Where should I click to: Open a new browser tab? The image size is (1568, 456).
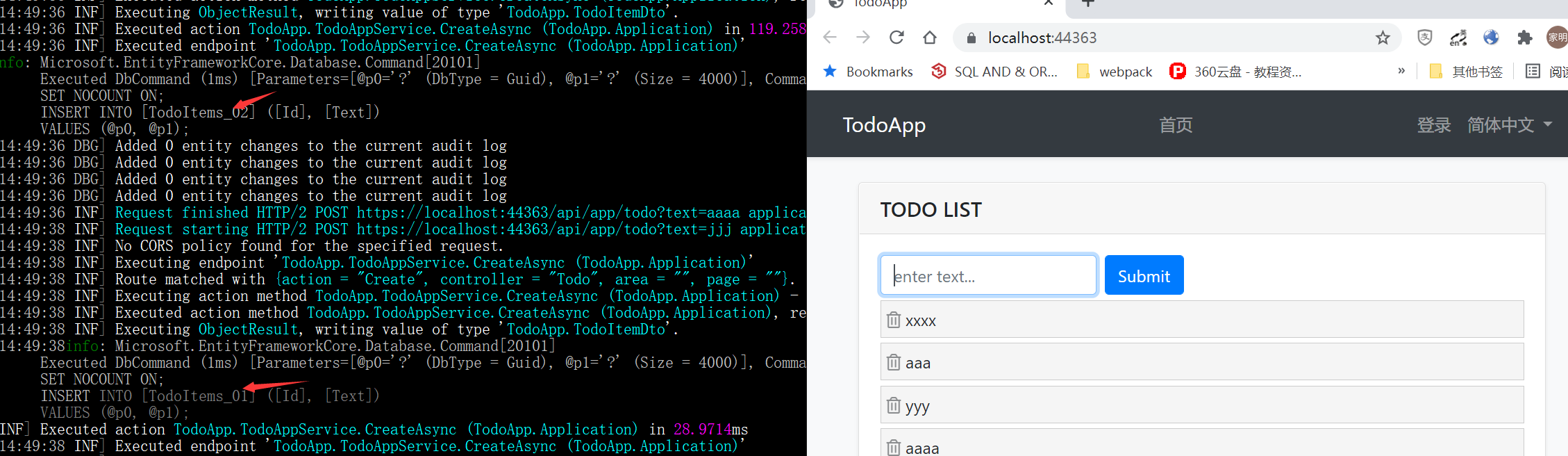pyautogui.click(x=1087, y=3)
